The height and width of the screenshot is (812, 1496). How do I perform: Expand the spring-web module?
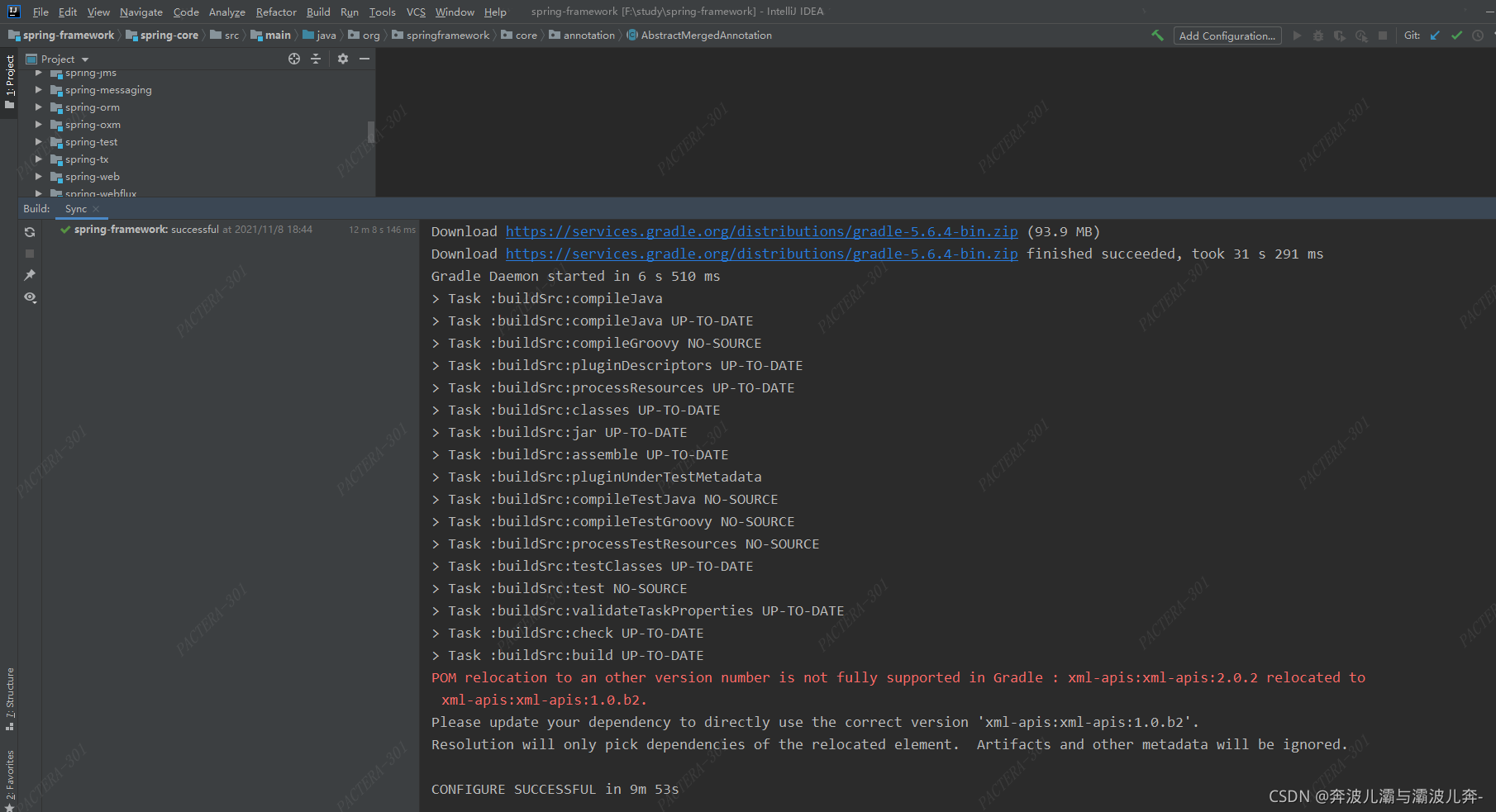tap(38, 177)
